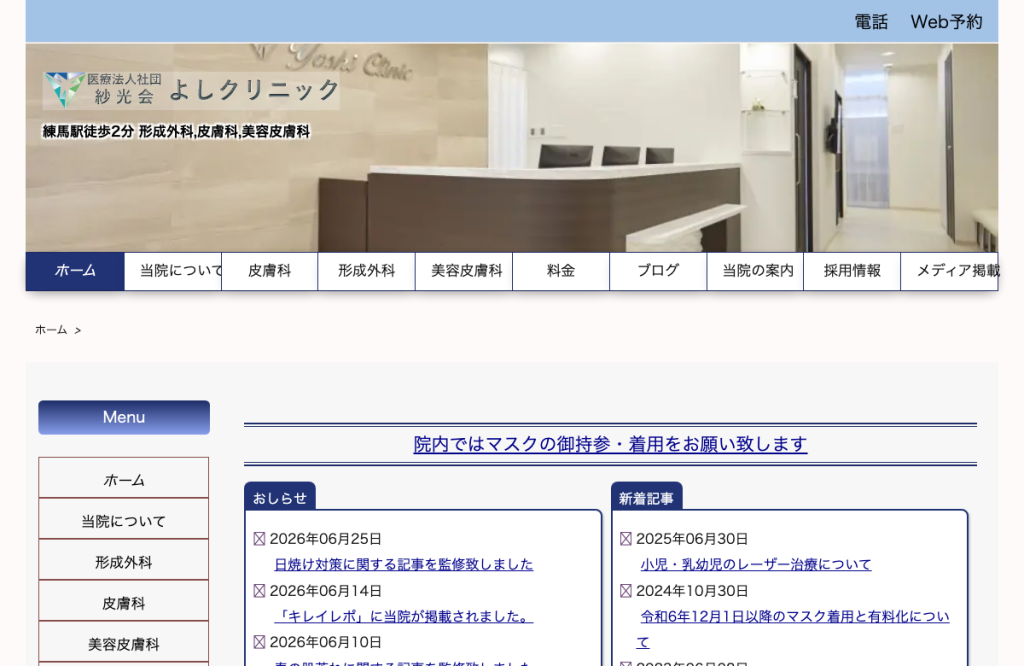Viewport: 1024px width, 666px height.
Task: Select 当院について in the sidebar menu
Action: (x=123, y=521)
